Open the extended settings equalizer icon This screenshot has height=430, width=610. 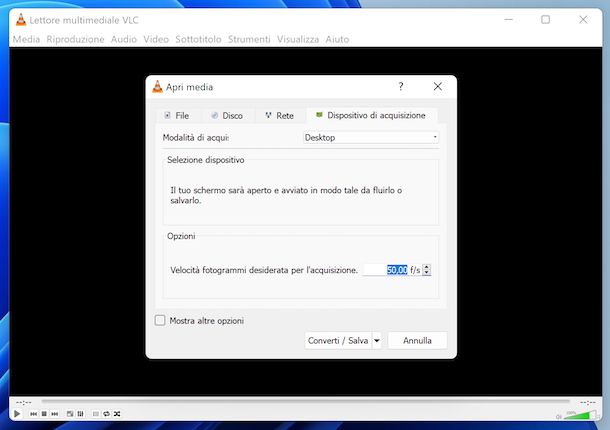[x=81, y=414]
